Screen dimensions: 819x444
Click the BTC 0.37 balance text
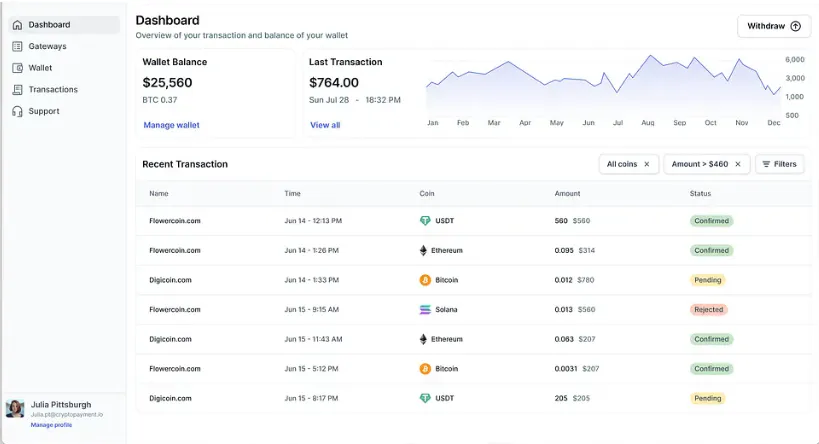click(160, 100)
